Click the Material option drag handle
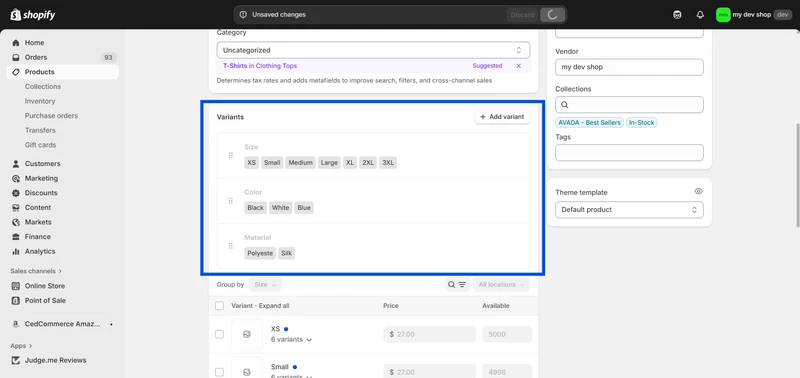The image size is (800, 378). click(231, 246)
